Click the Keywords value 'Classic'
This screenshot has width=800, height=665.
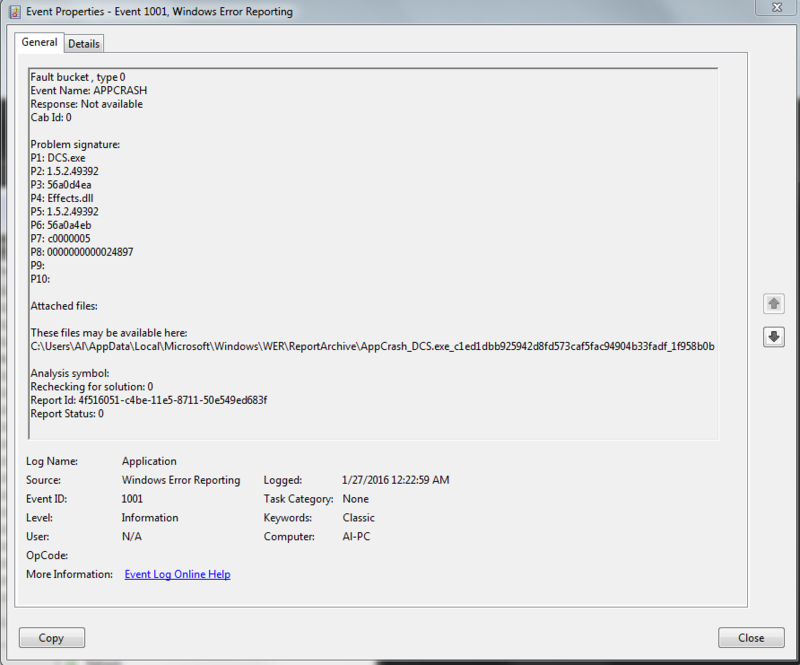pyautogui.click(x=358, y=518)
